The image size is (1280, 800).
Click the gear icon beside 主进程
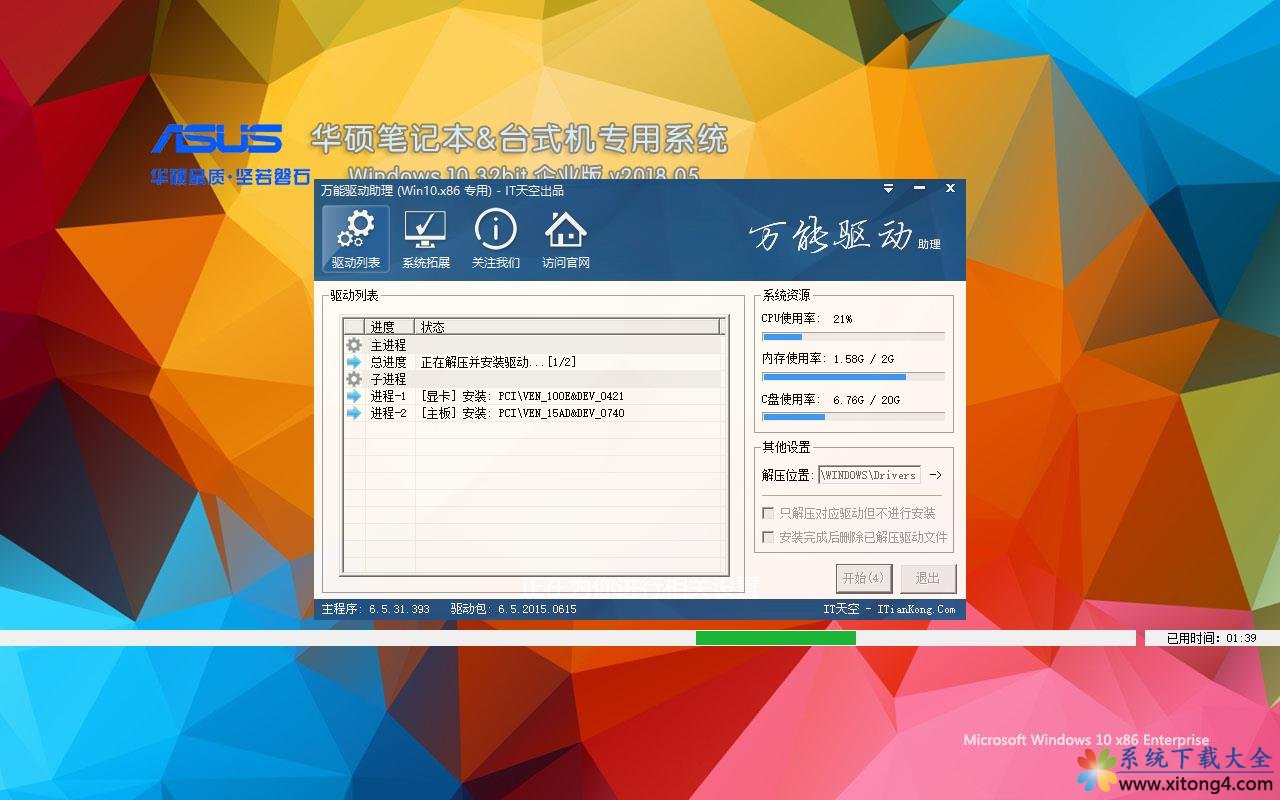(354, 345)
